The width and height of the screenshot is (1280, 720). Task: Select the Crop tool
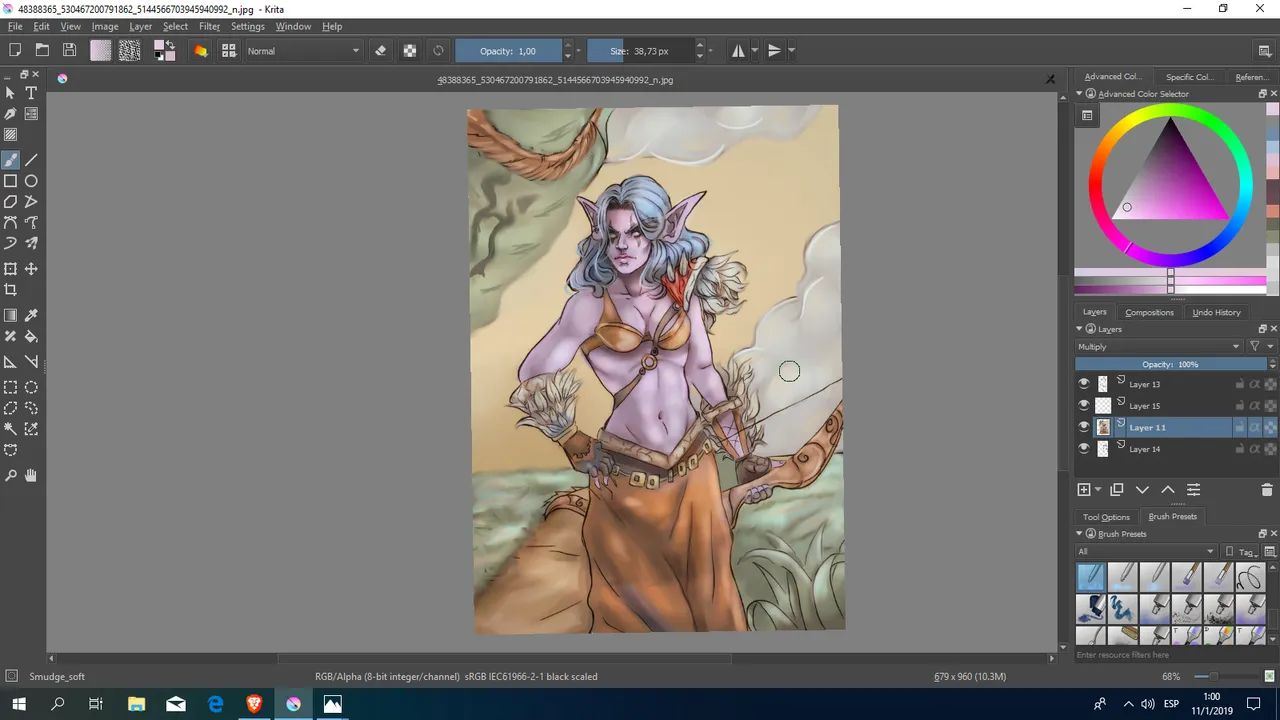[x=10, y=290]
